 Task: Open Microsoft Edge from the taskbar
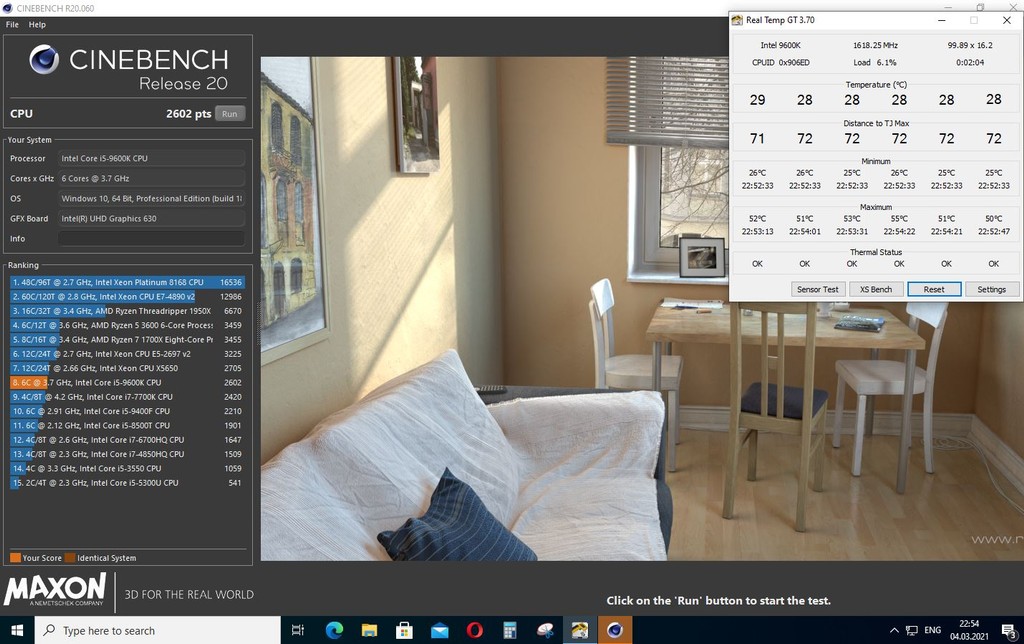pyautogui.click(x=334, y=630)
